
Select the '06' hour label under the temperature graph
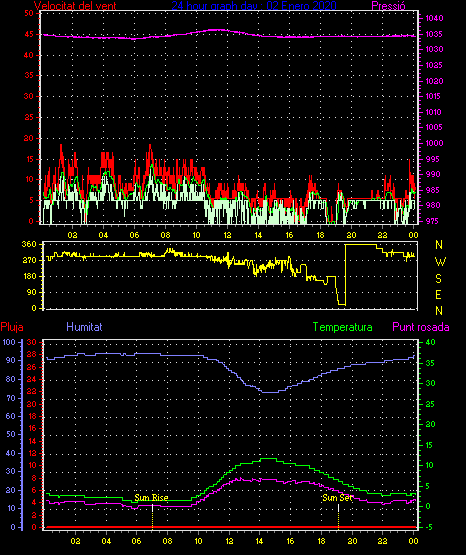137,541
